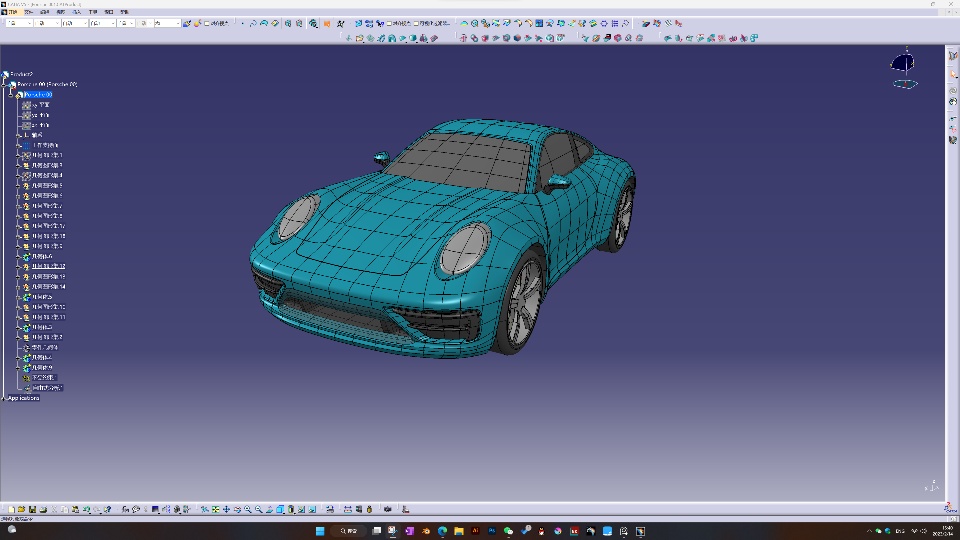960x540 pixels.
Task: Open Microsoft Edge from taskbar
Action: pos(442,531)
